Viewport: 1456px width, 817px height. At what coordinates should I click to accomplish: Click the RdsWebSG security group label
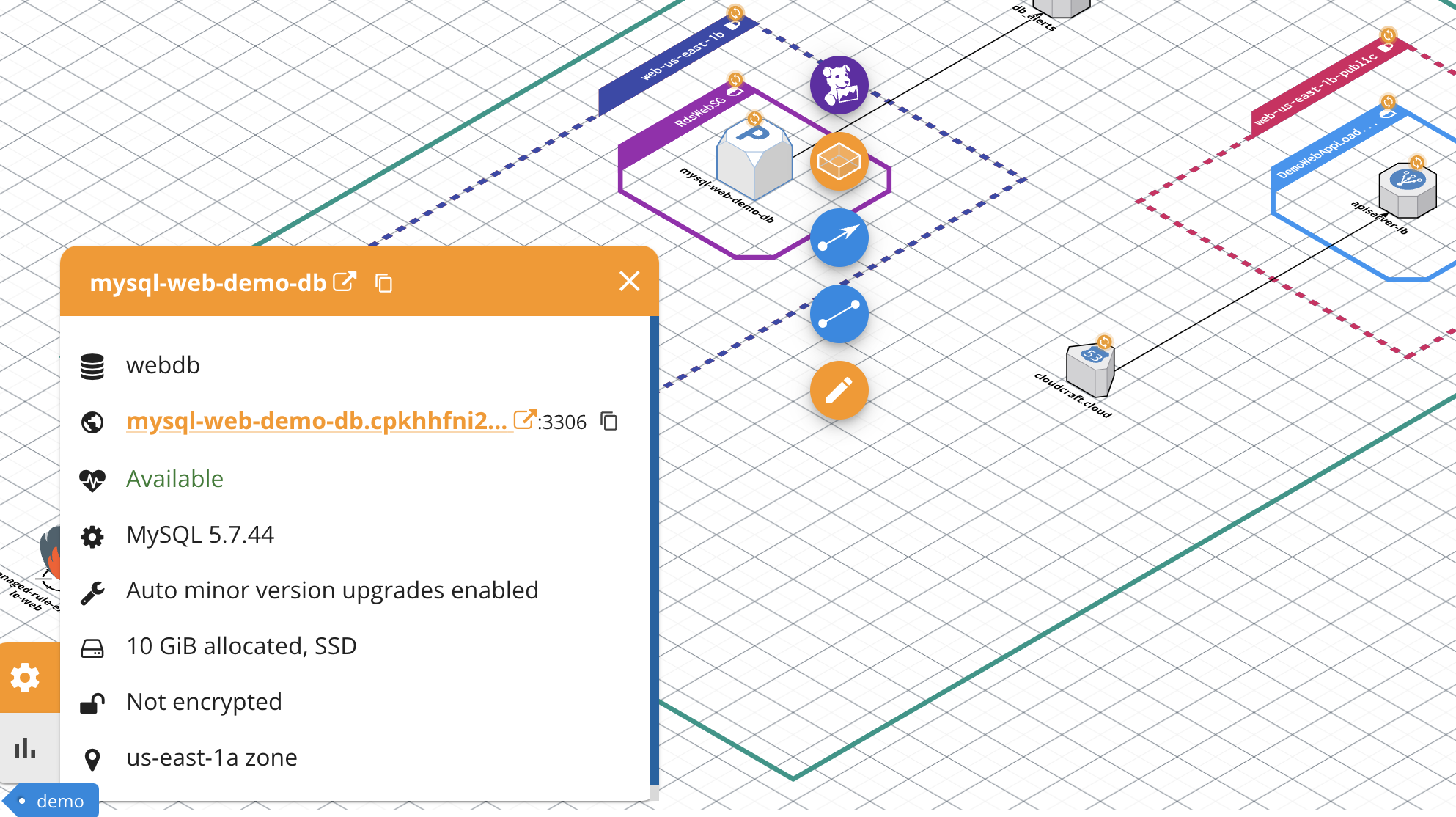(x=700, y=113)
